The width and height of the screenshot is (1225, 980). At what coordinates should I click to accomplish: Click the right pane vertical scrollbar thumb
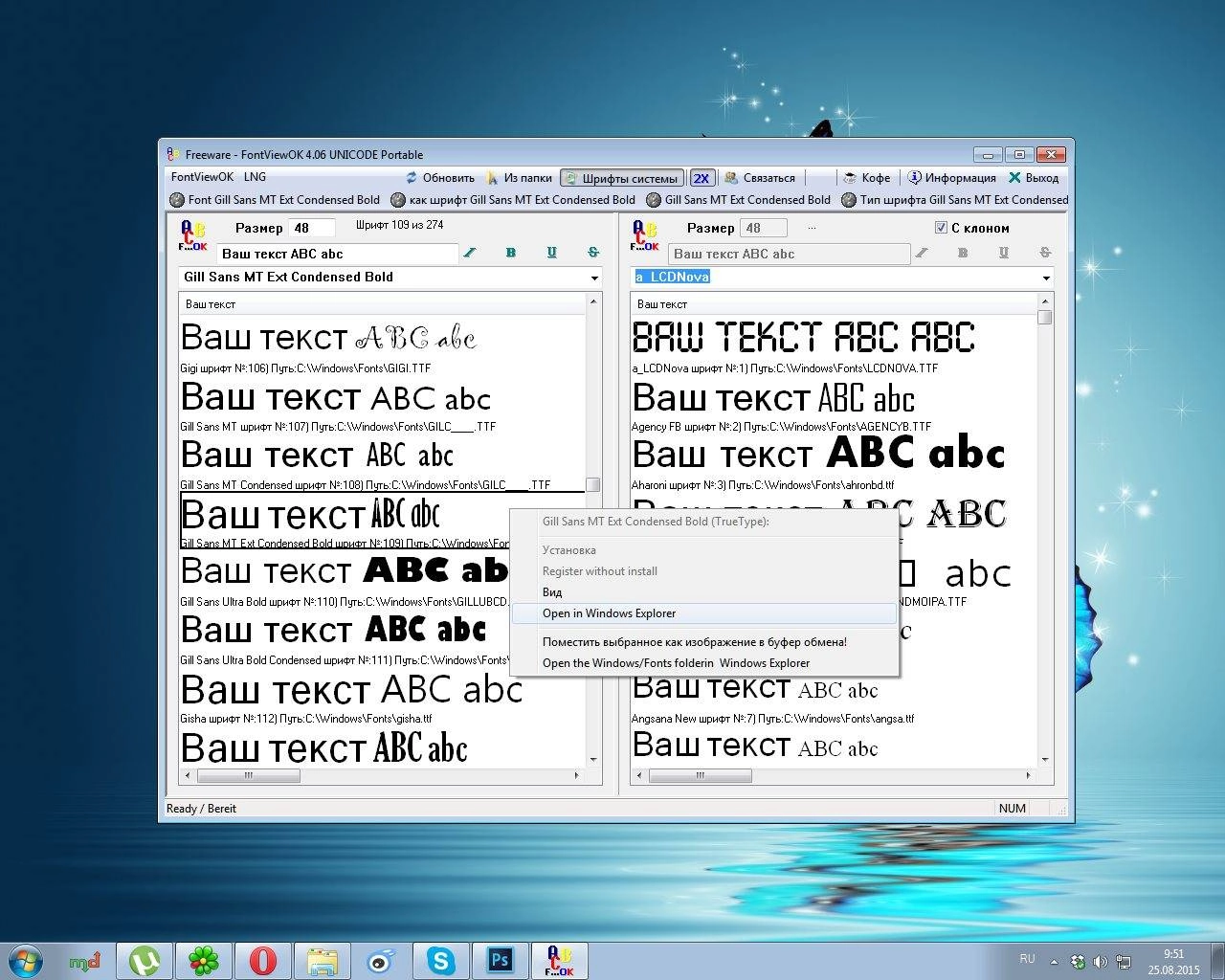click(1045, 318)
